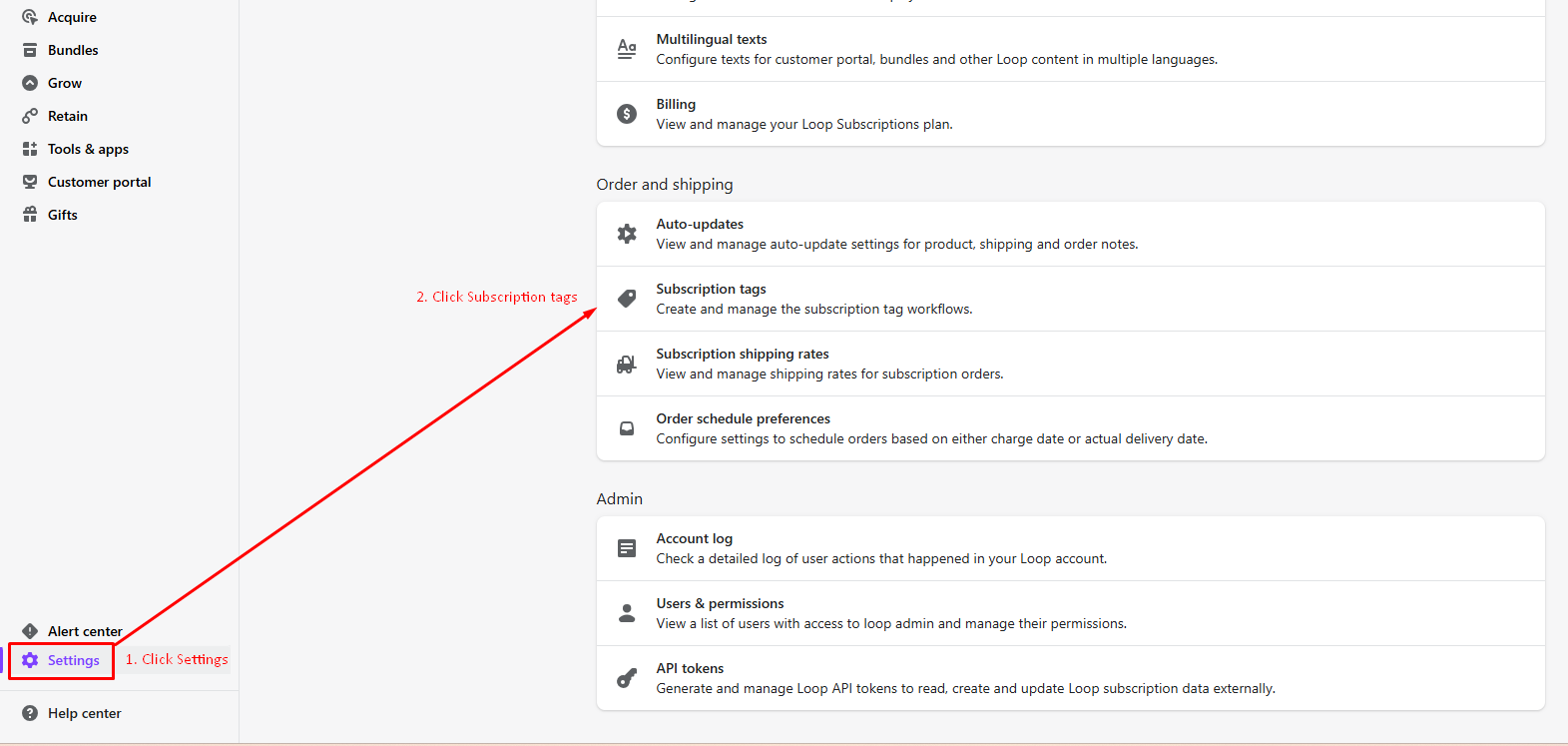Click the Account log icon
Image resolution: width=1568 pixels, height=746 pixels.
[627, 548]
